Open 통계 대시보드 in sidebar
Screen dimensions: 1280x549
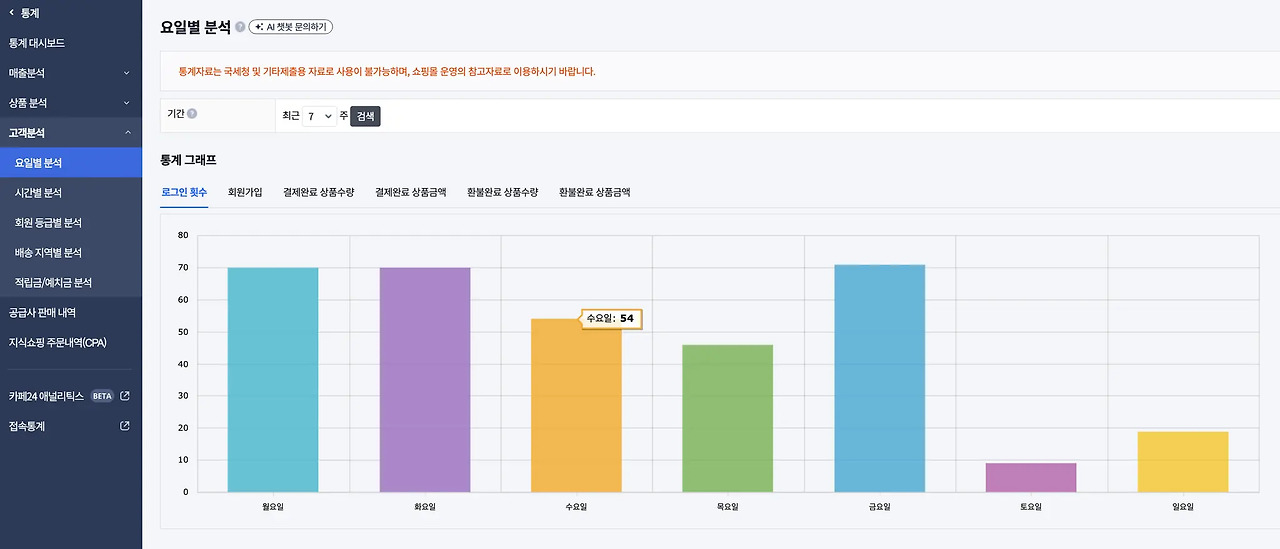(36, 43)
